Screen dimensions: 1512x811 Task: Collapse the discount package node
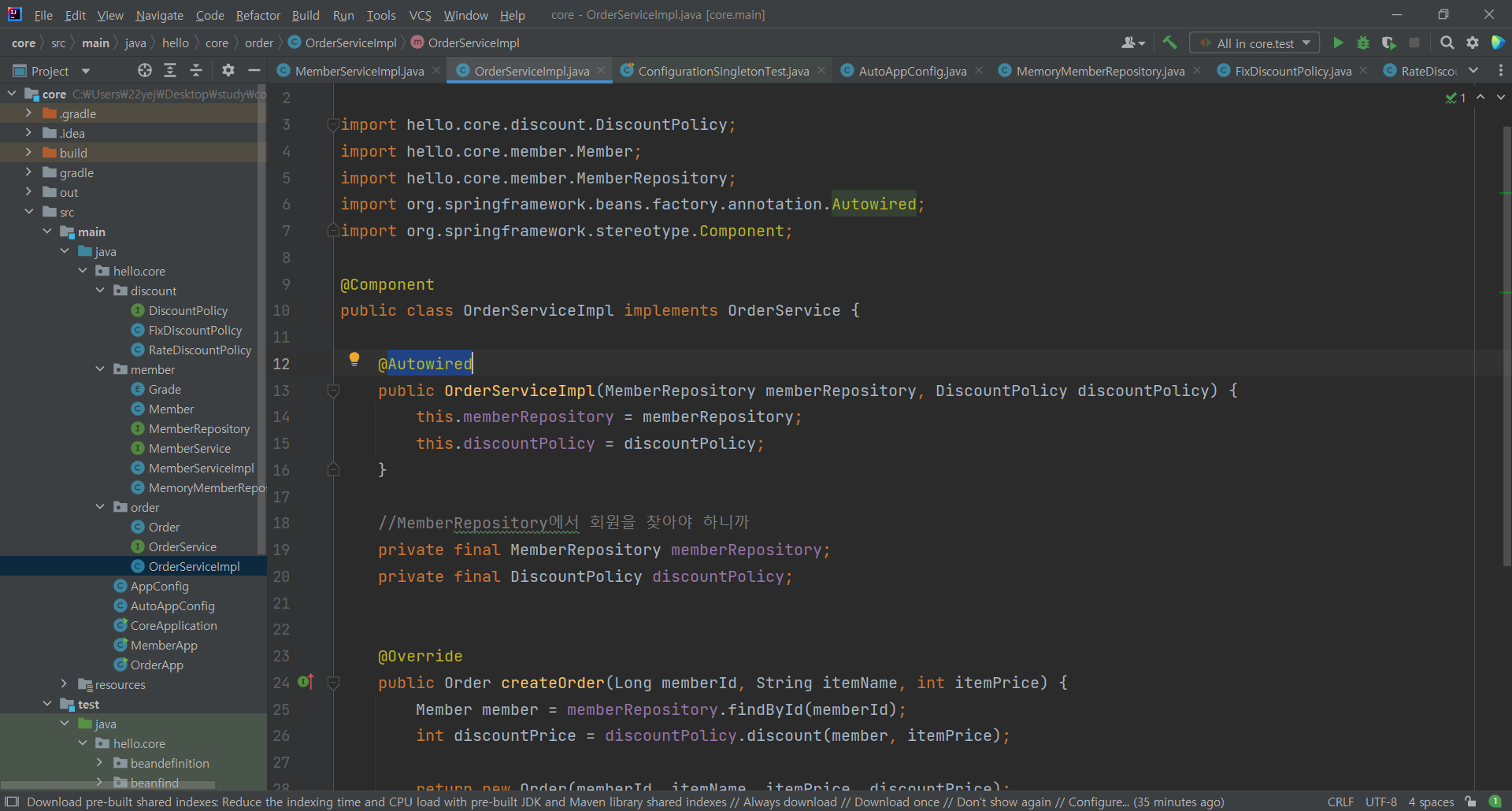click(100, 291)
